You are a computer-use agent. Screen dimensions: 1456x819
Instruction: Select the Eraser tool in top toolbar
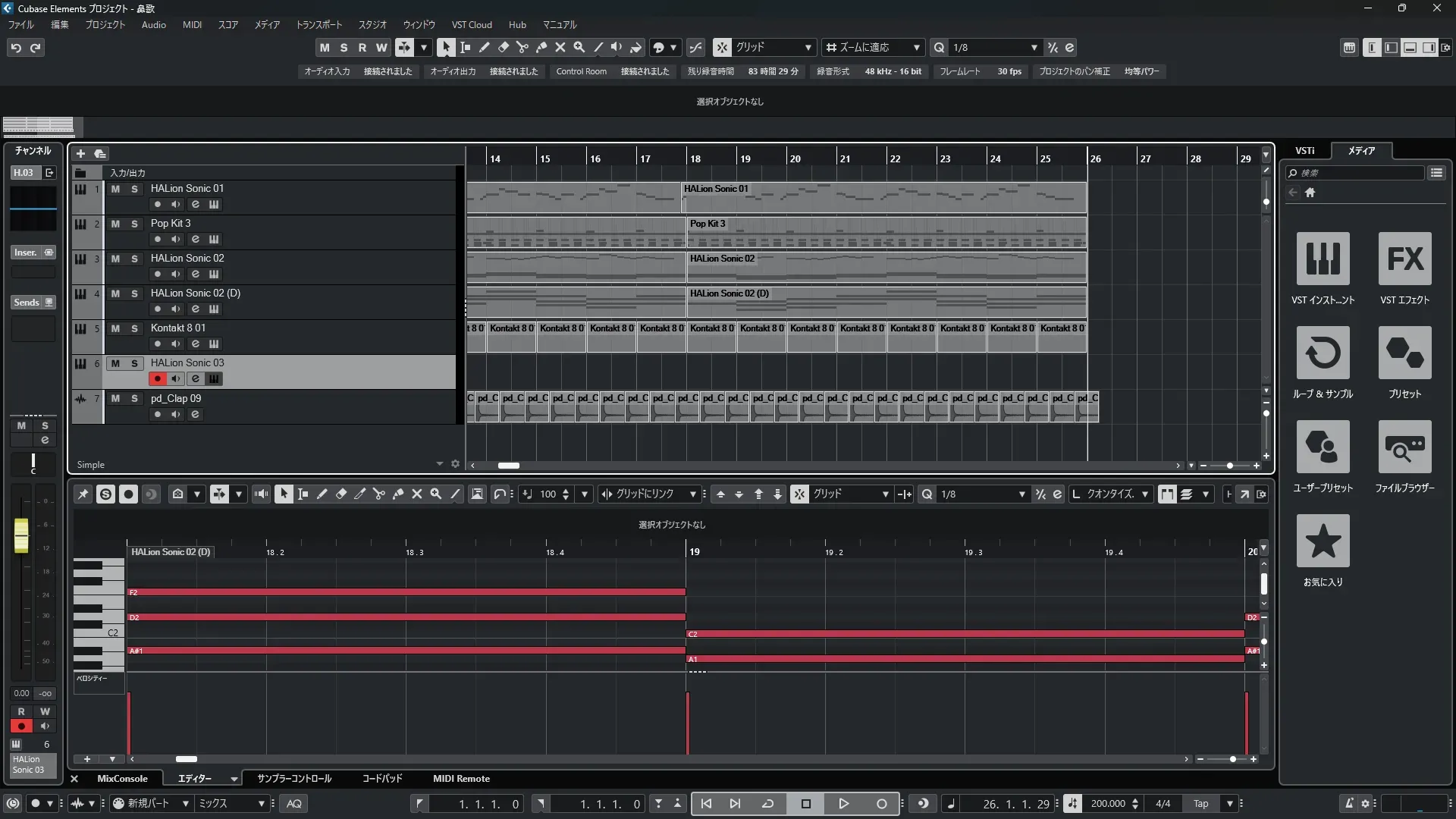(503, 47)
